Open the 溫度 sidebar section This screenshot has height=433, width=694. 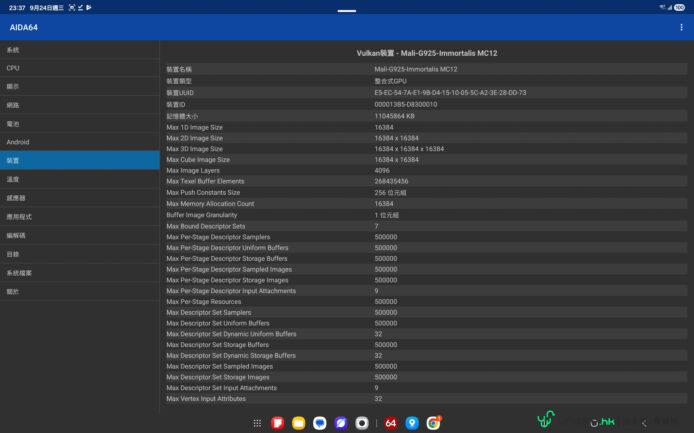coord(80,179)
